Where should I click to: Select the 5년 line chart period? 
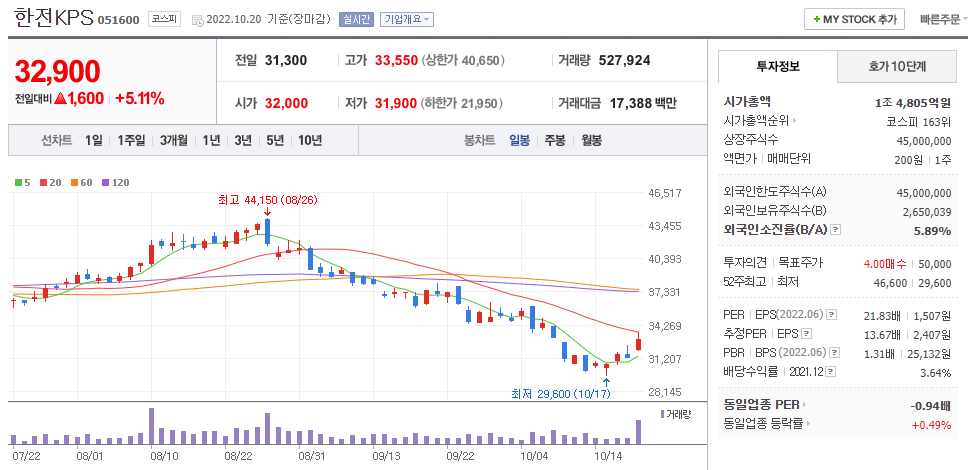275,140
